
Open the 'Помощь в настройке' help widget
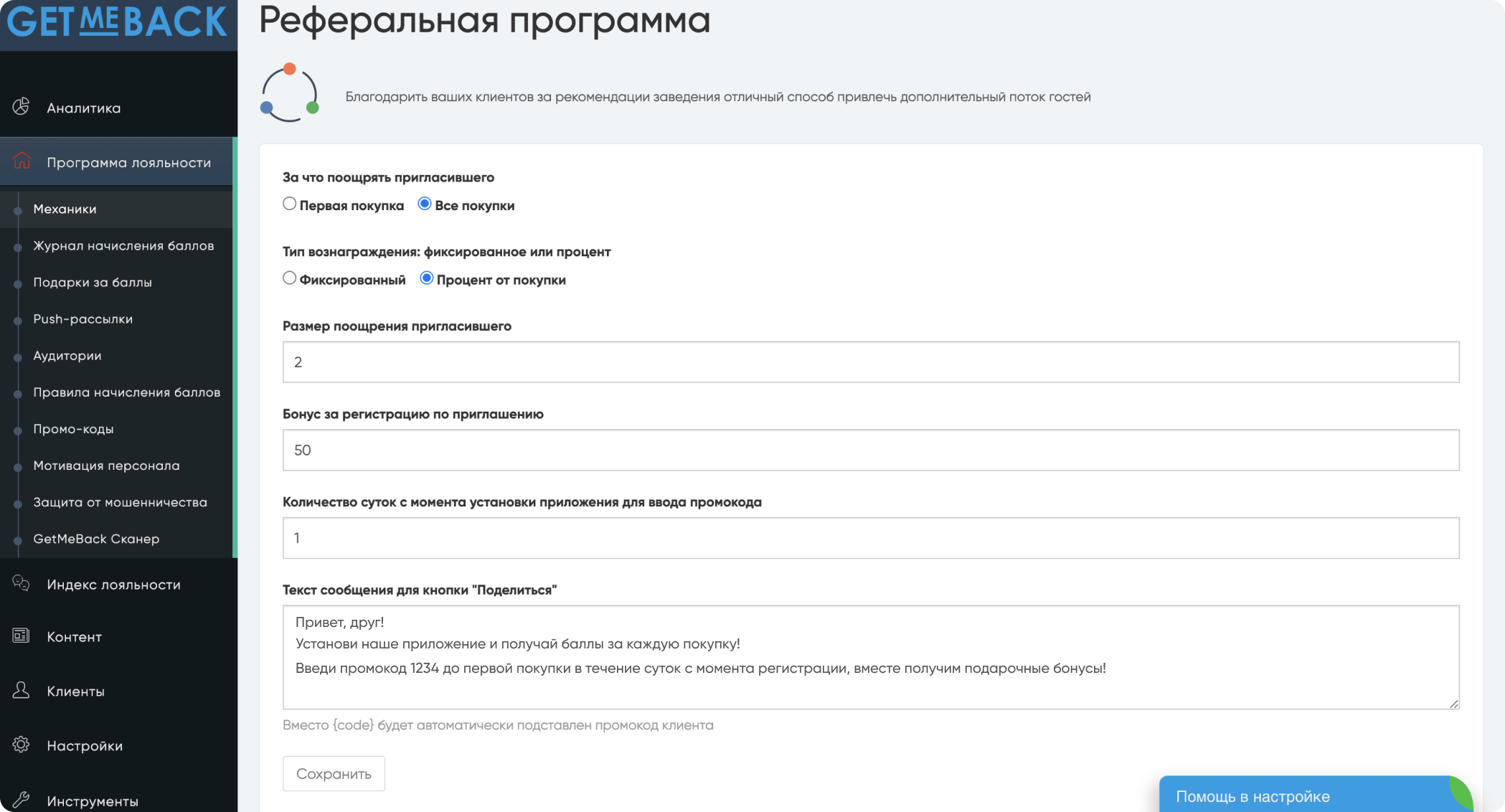click(1316, 796)
